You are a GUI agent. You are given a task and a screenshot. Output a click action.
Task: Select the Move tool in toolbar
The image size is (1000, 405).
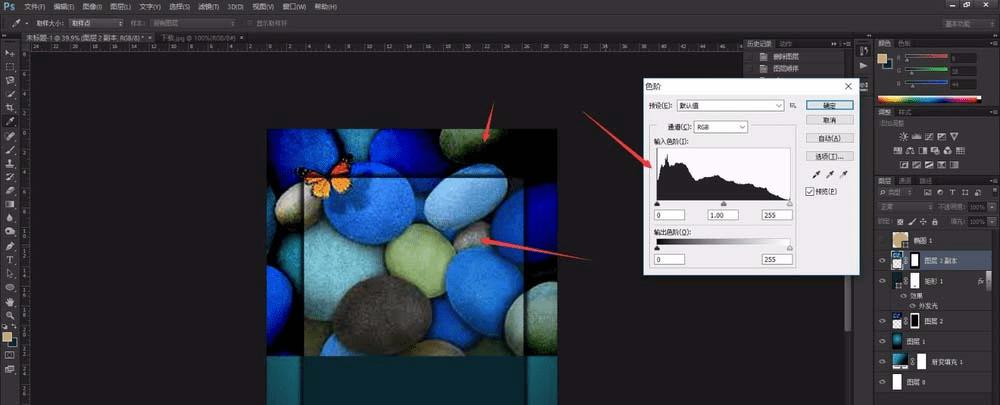point(10,53)
